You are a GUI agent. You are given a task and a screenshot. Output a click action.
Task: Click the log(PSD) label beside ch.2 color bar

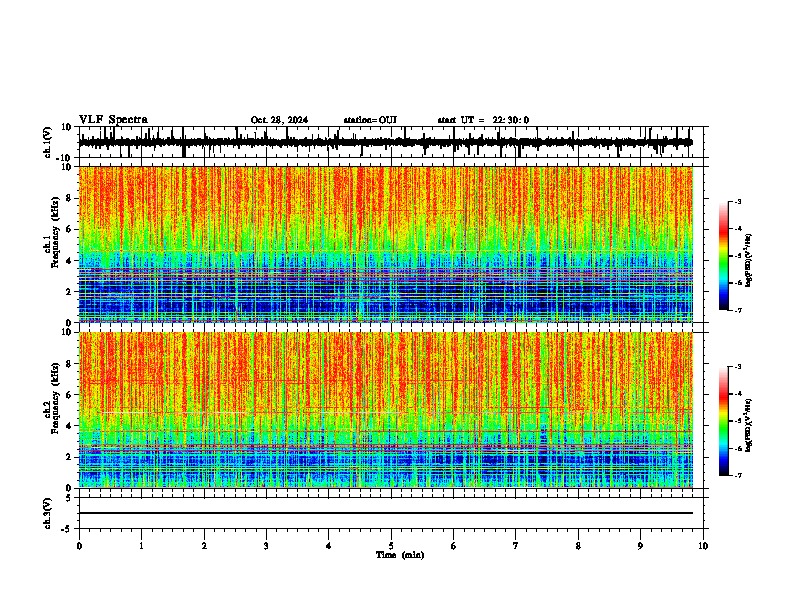coord(748,425)
